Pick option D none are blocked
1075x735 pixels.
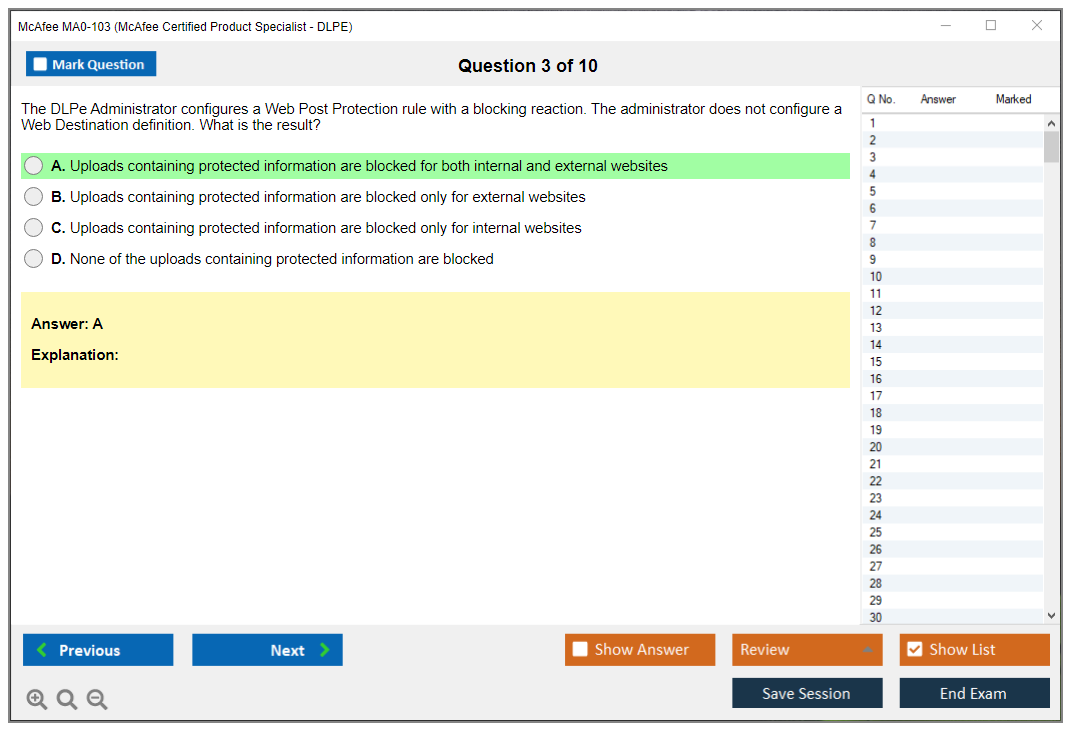tap(34, 259)
